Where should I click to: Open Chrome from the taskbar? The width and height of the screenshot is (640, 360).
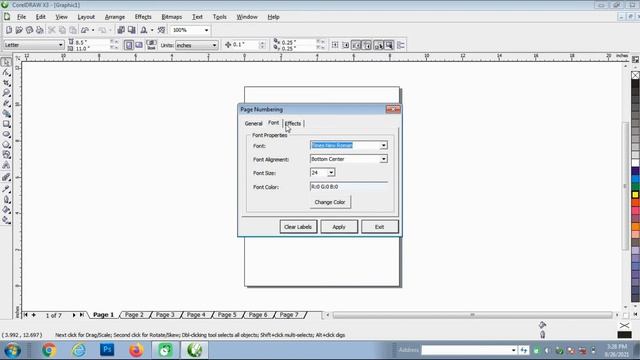pyautogui.click(x=49, y=350)
